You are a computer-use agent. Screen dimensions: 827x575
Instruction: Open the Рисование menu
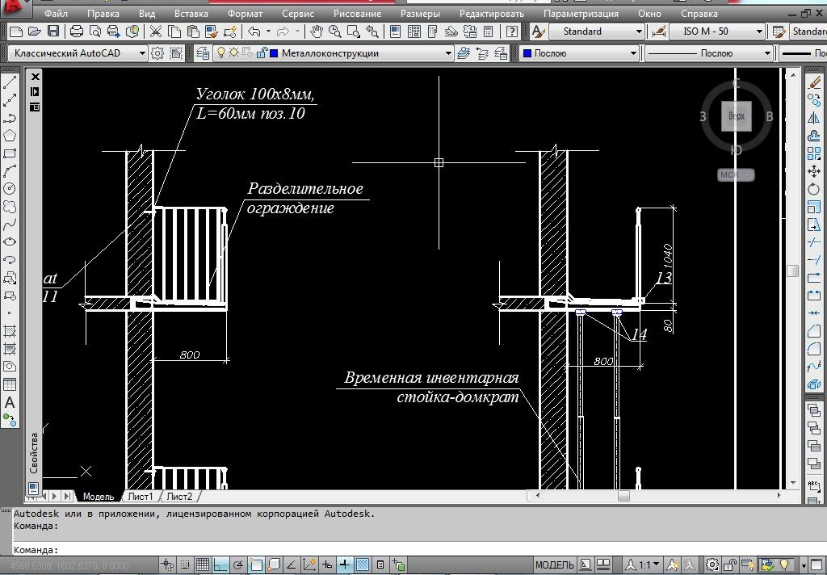click(x=357, y=14)
